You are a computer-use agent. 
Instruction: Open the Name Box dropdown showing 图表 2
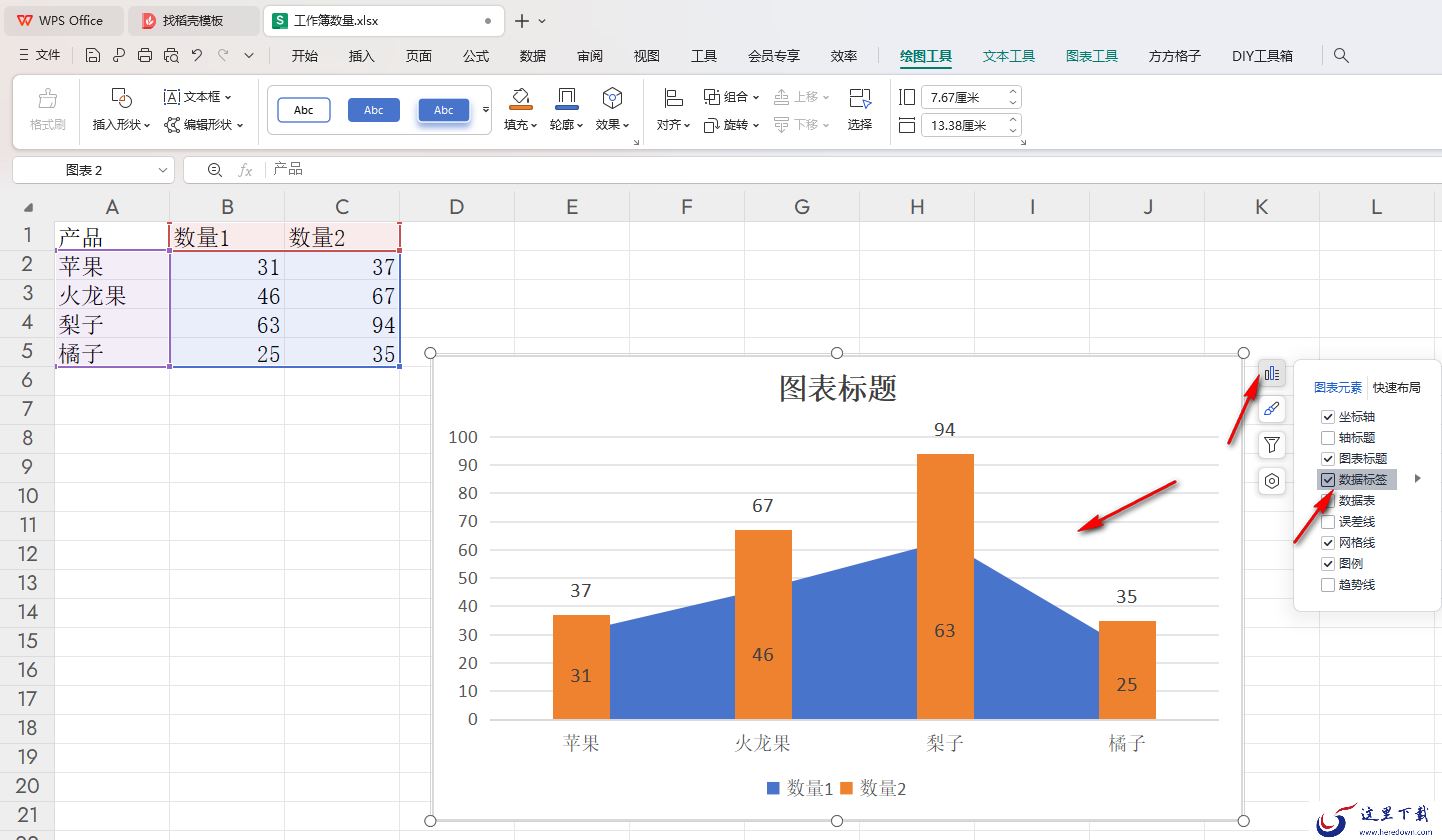[x=164, y=170]
